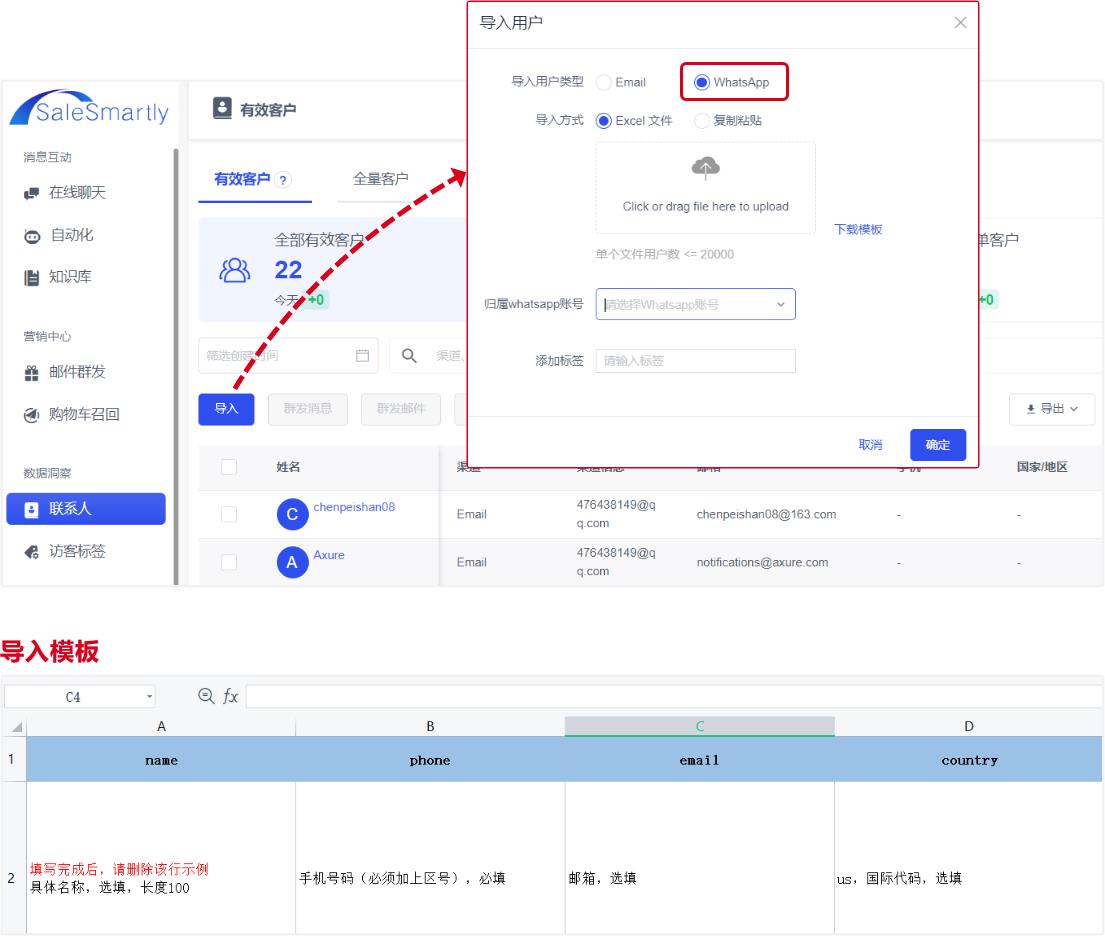Click the 添加标签 input field
This screenshot has width=1105, height=936.
click(x=695, y=361)
